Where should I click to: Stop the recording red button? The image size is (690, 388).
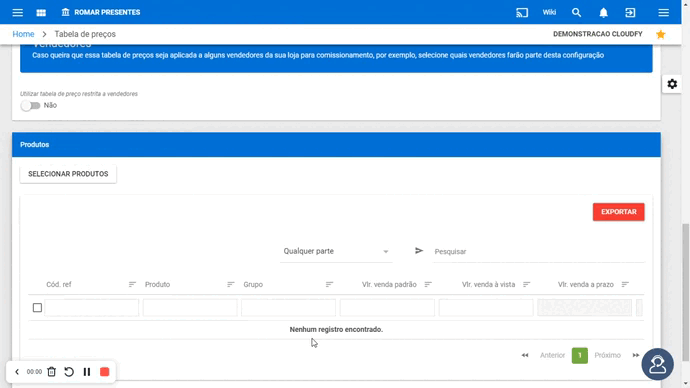pos(104,372)
